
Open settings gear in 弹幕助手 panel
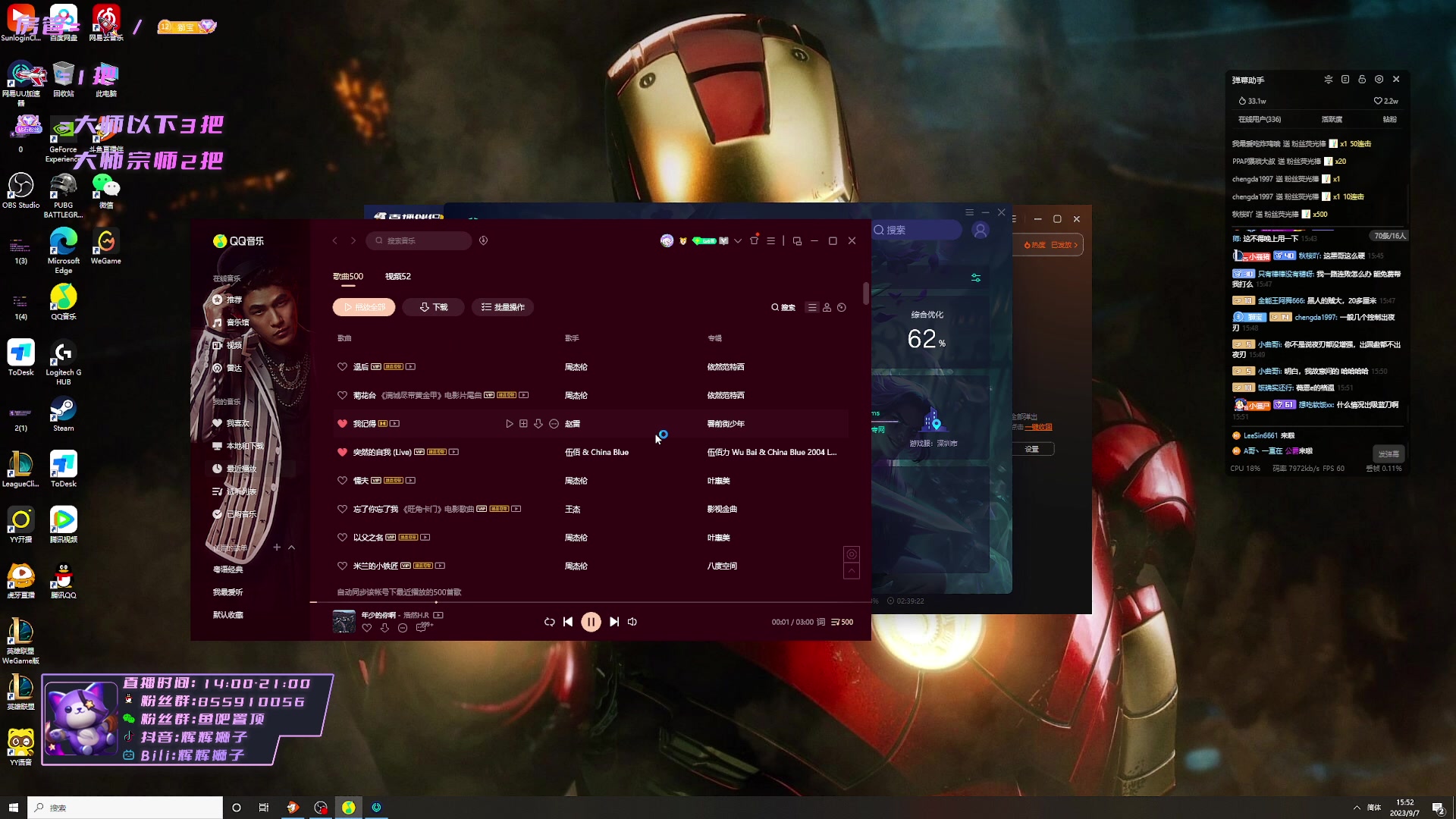point(1379,79)
